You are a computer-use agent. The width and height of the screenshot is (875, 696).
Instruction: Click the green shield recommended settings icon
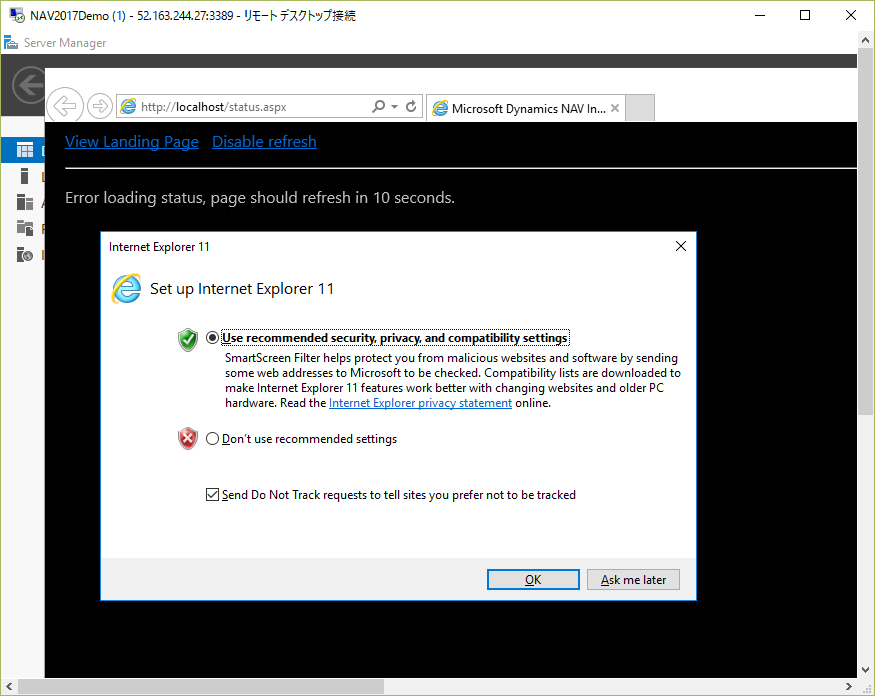(x=188, y=339)
